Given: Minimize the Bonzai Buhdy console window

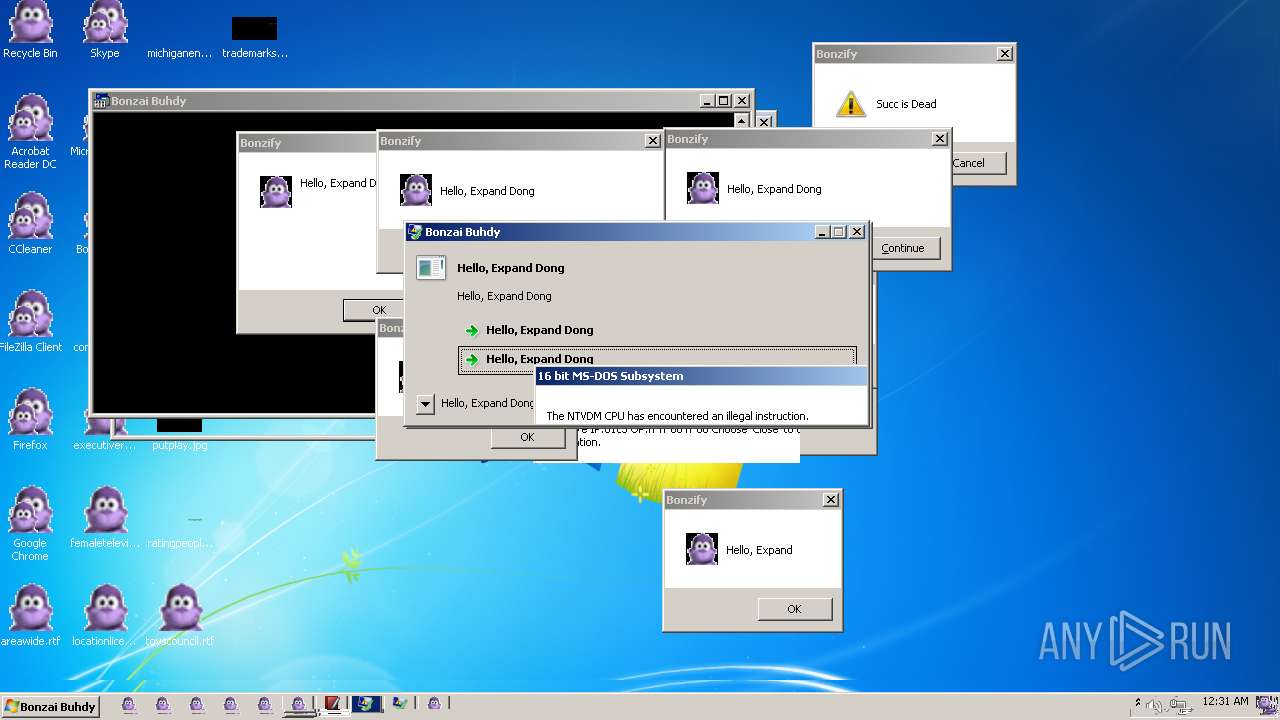Looking at the screenshot, I should (707, 101).
